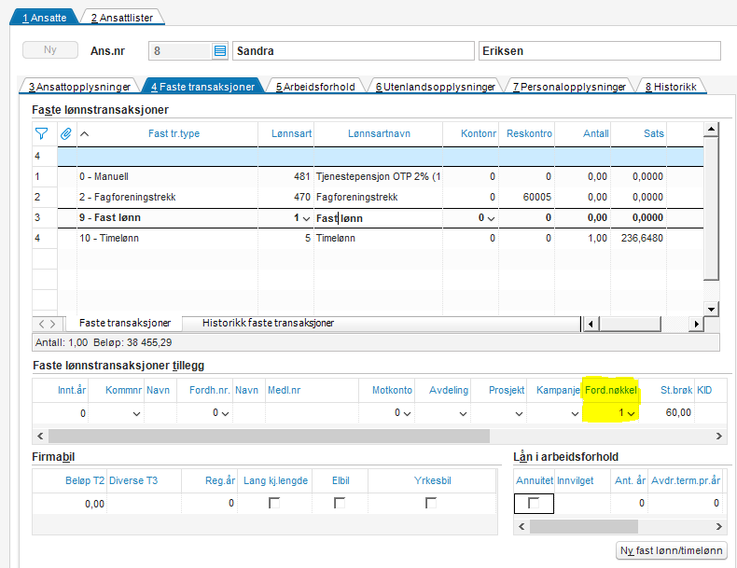Switch to the Arbeidsforhold tab
Viewport: 737px width, 568px height.
[x=315, y=87]
